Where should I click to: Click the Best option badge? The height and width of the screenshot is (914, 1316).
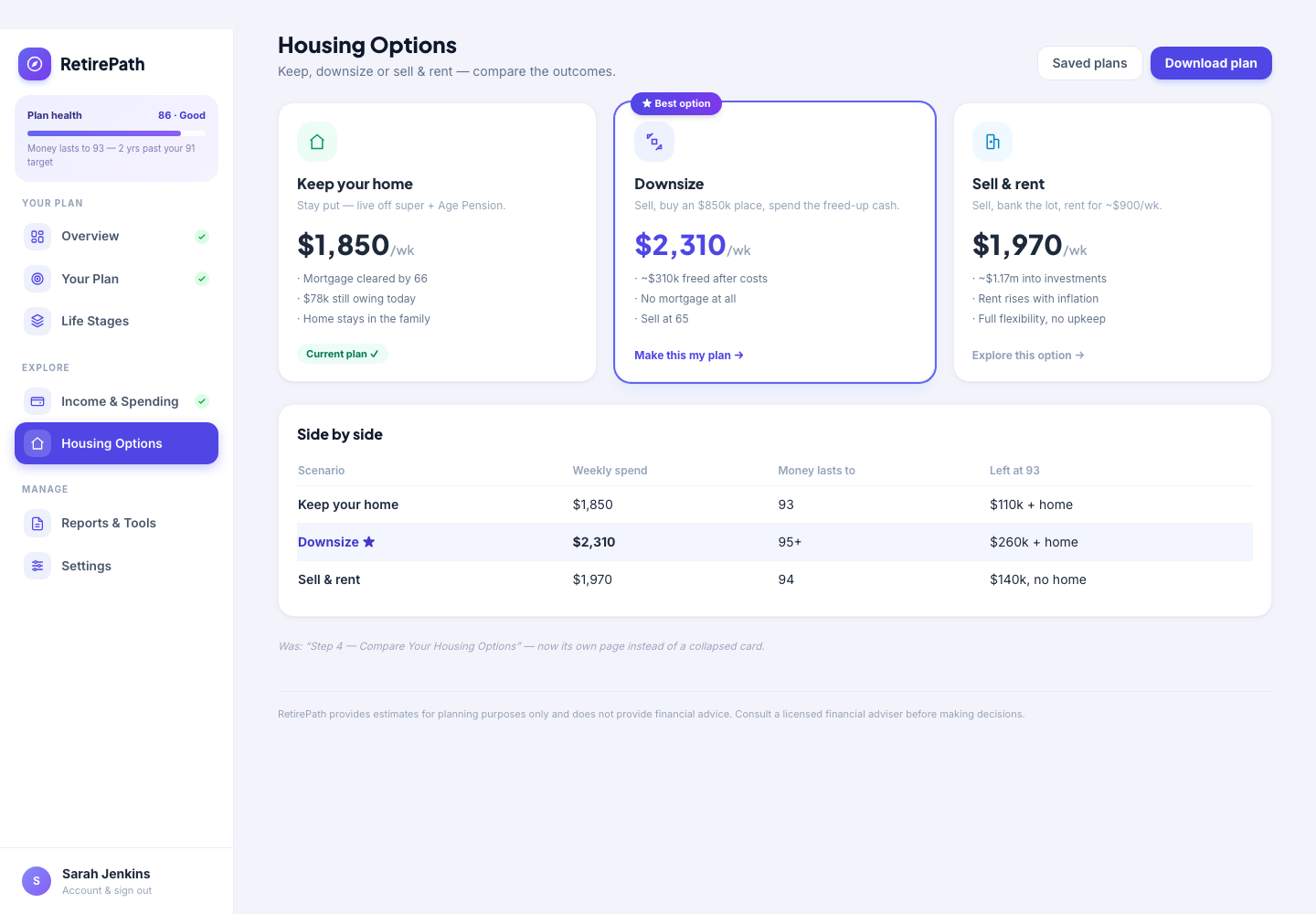(x=676, y=104)
